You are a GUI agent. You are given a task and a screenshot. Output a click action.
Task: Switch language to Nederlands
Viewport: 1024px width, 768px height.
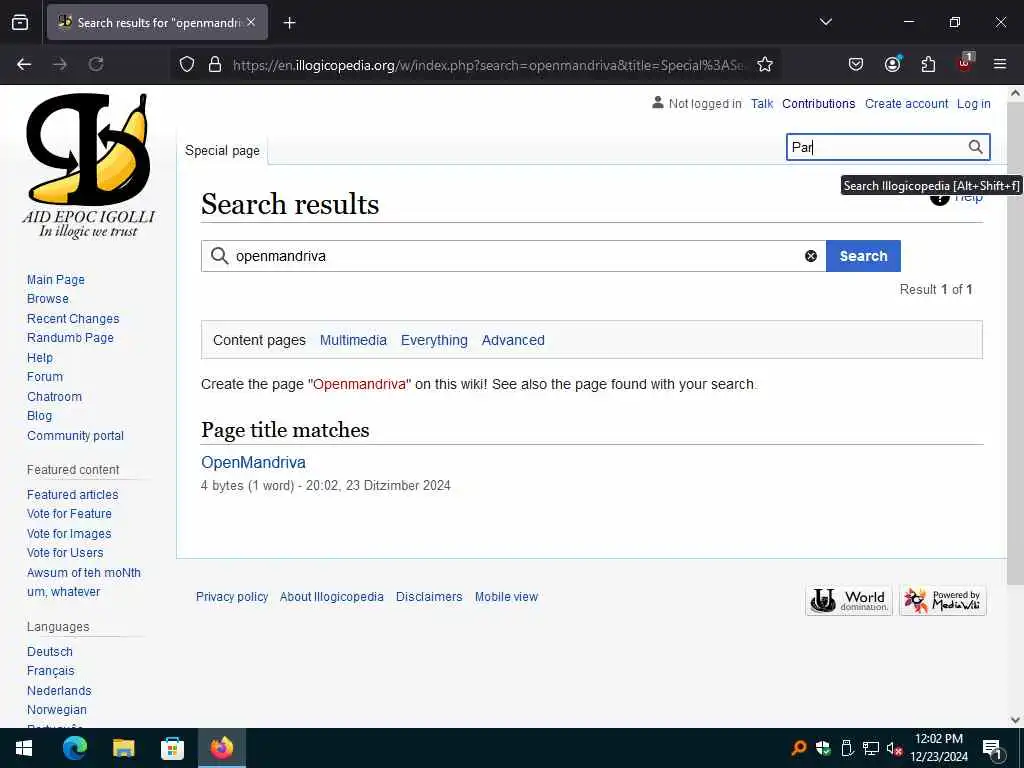(x=59, y=690)
